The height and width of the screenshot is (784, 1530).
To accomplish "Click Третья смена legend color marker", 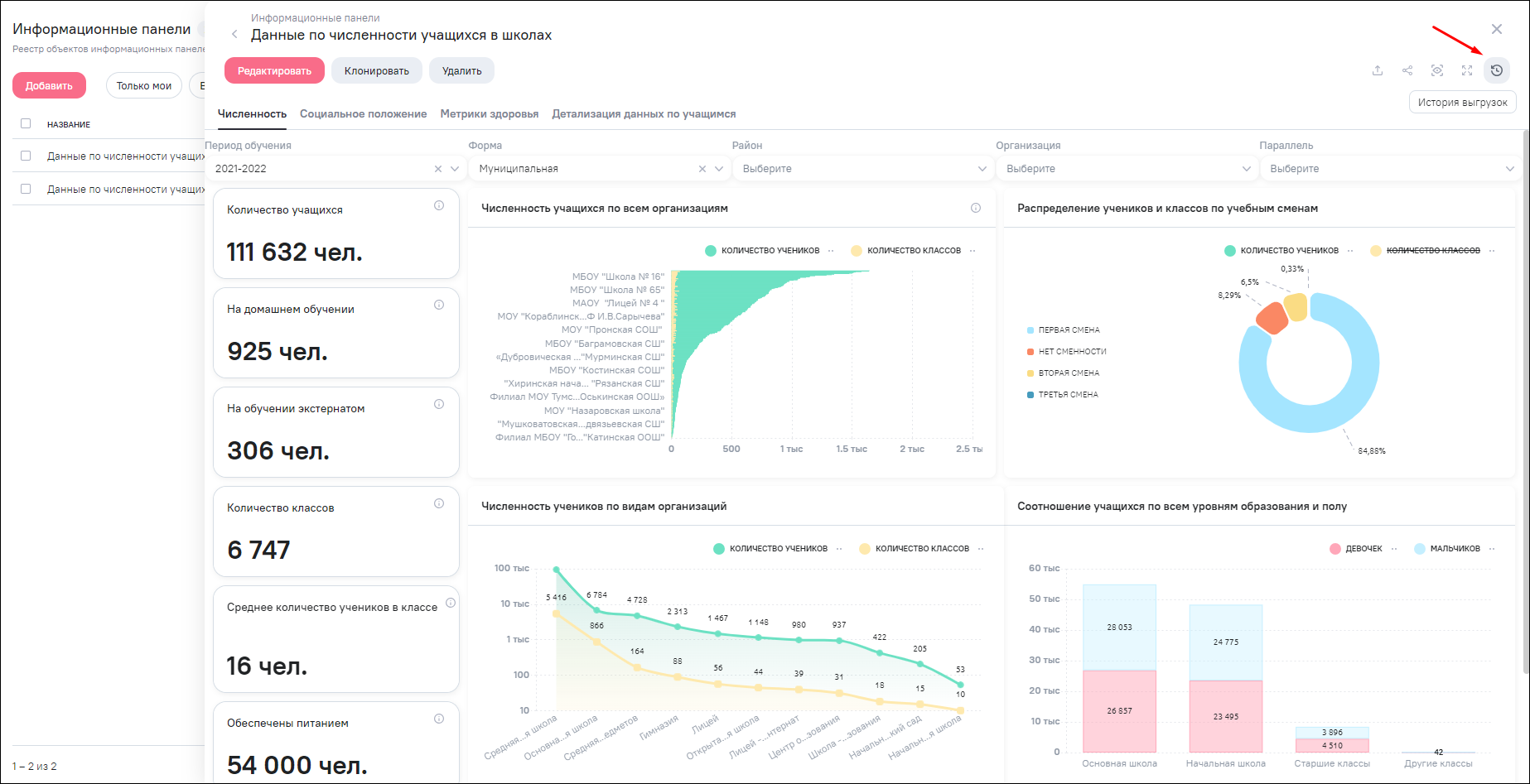I will [1030, 394].
